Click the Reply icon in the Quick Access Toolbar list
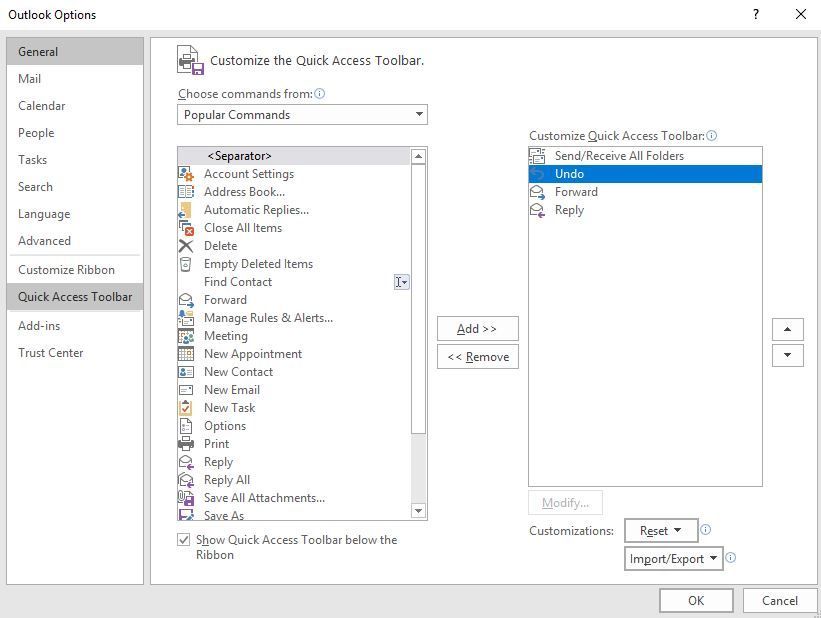 point(537,210)
